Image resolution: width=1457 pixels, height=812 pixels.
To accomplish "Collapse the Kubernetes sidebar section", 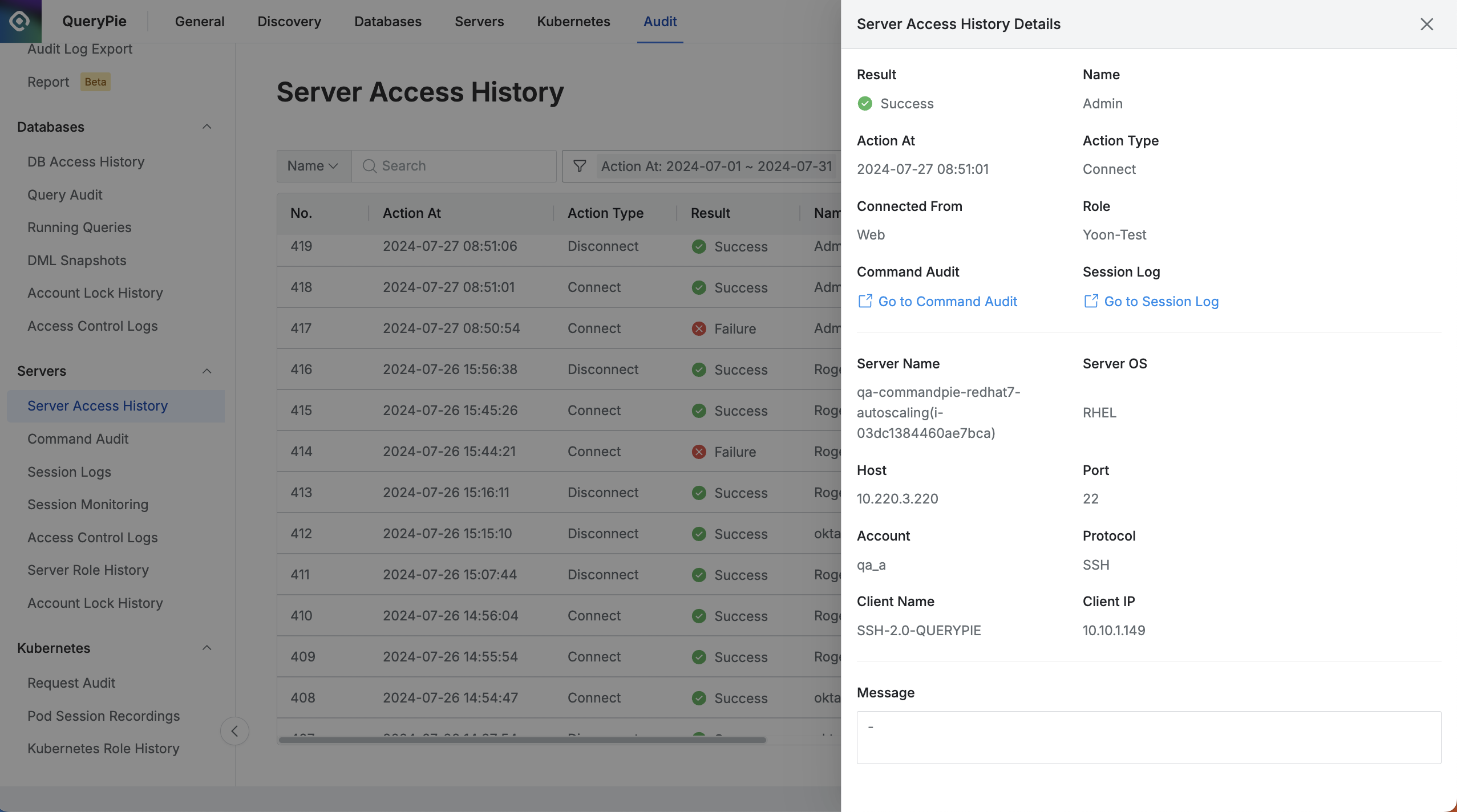I will [x=207, y=648].
